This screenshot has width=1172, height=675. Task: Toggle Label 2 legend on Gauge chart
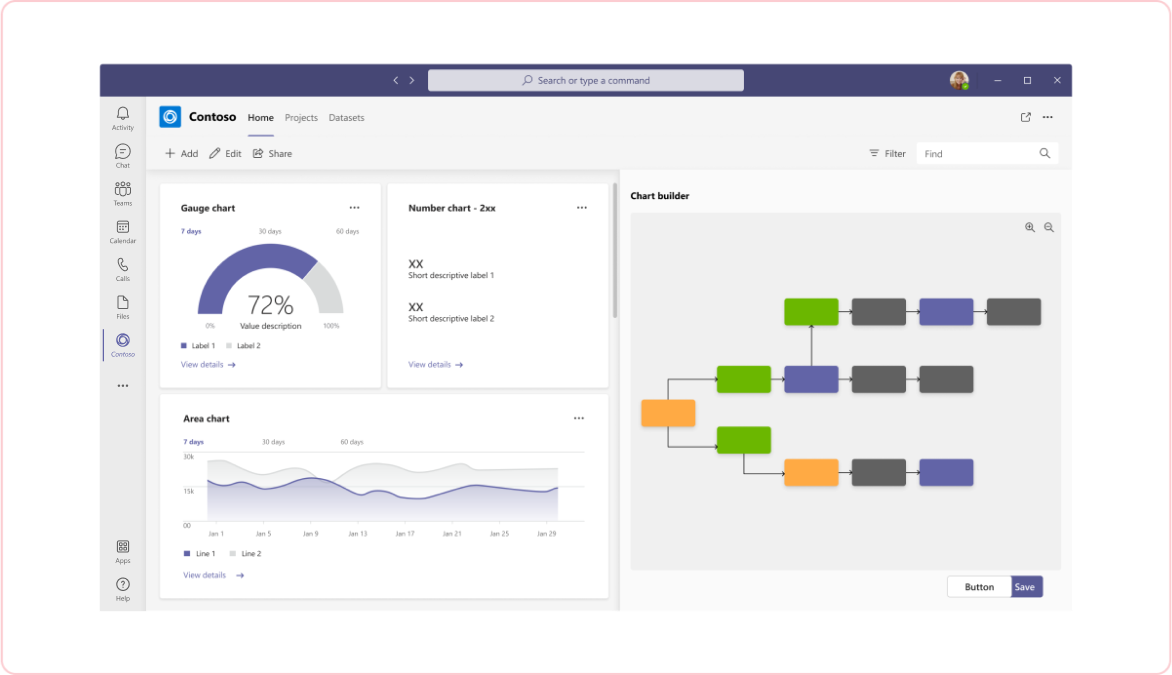pyautogui.click(x=244, y=345)
